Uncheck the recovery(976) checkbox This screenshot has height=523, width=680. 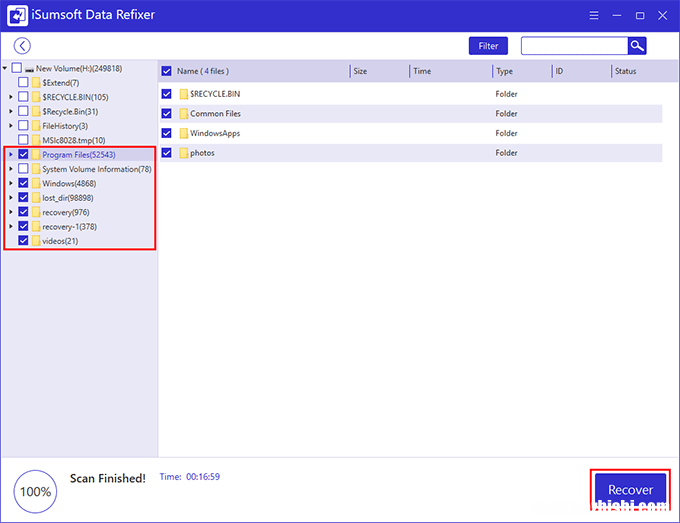23,212
